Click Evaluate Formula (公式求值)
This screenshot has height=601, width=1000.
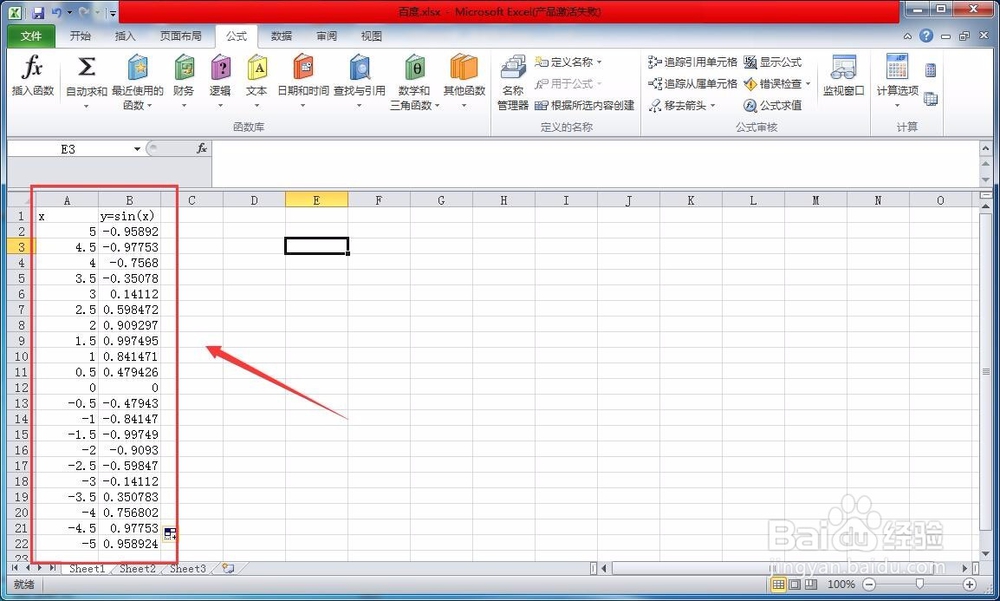tap(772, 105)
